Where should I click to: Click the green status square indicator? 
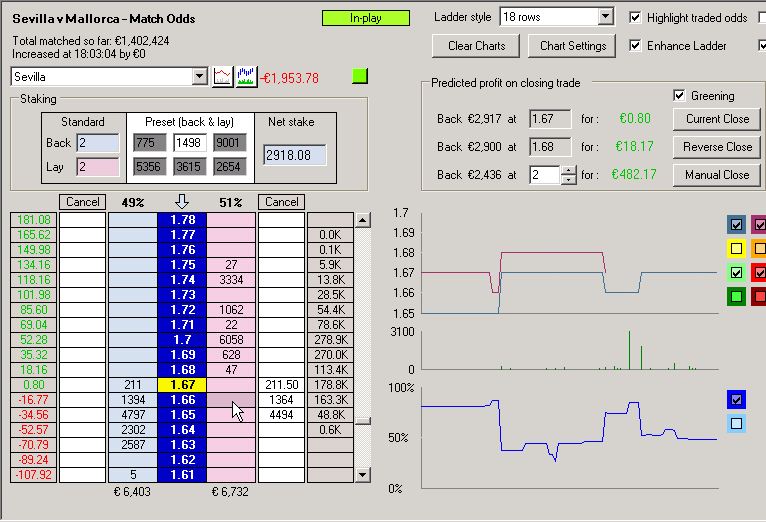coord(361,76)
